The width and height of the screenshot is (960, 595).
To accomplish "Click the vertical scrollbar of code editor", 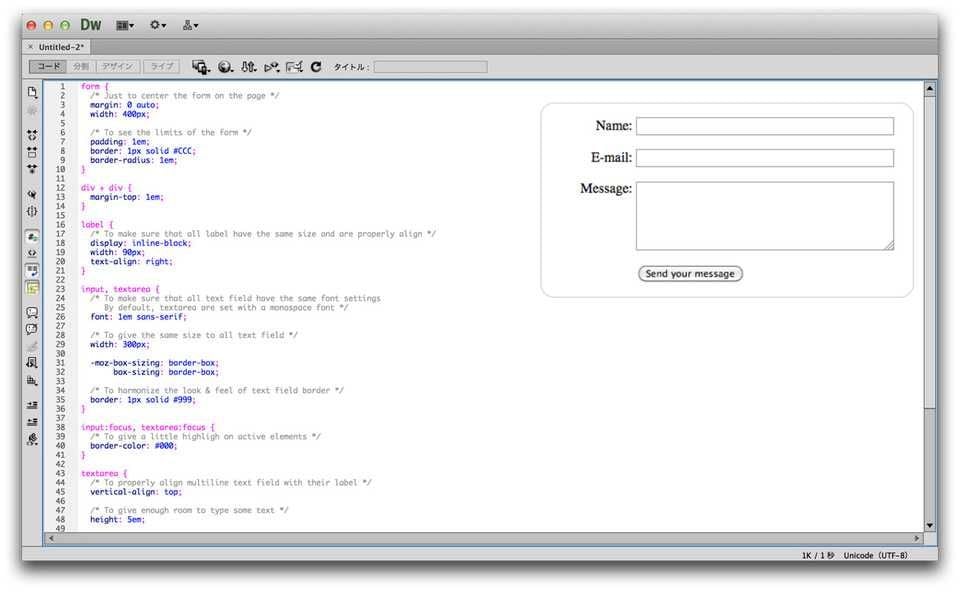I will (x=930, y=300).
